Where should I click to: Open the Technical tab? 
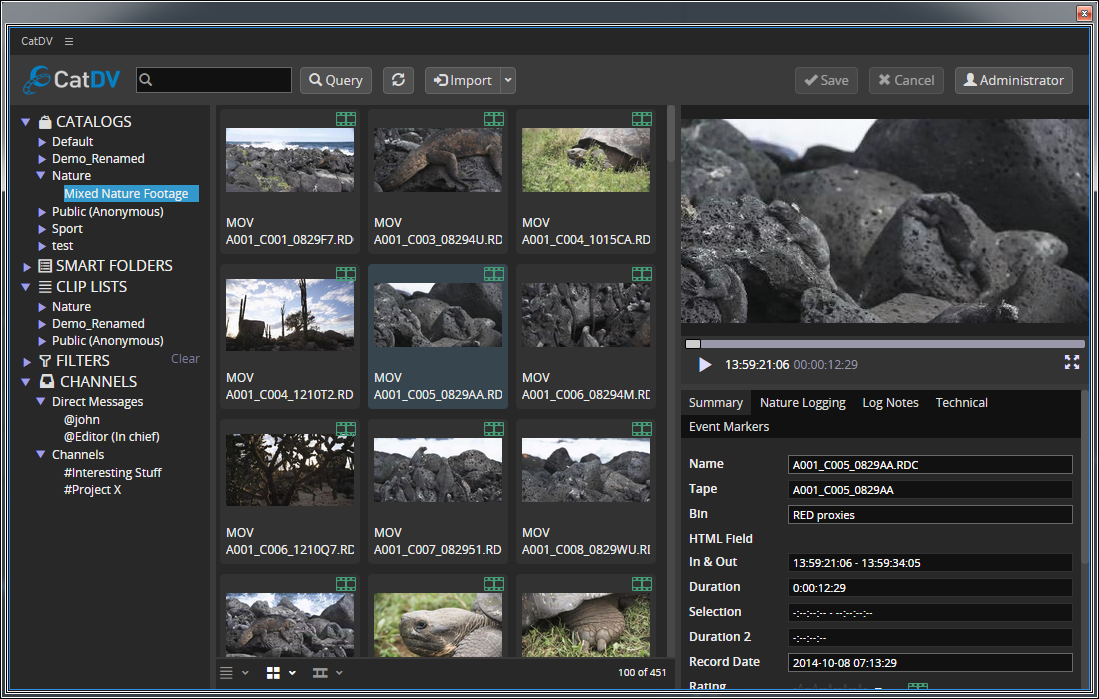961,403
